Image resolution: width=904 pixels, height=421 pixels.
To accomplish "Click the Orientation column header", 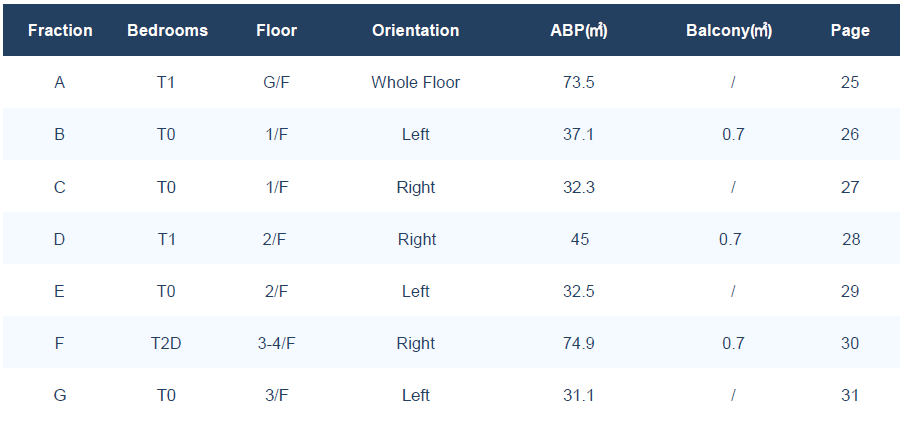I will [416, 31].
